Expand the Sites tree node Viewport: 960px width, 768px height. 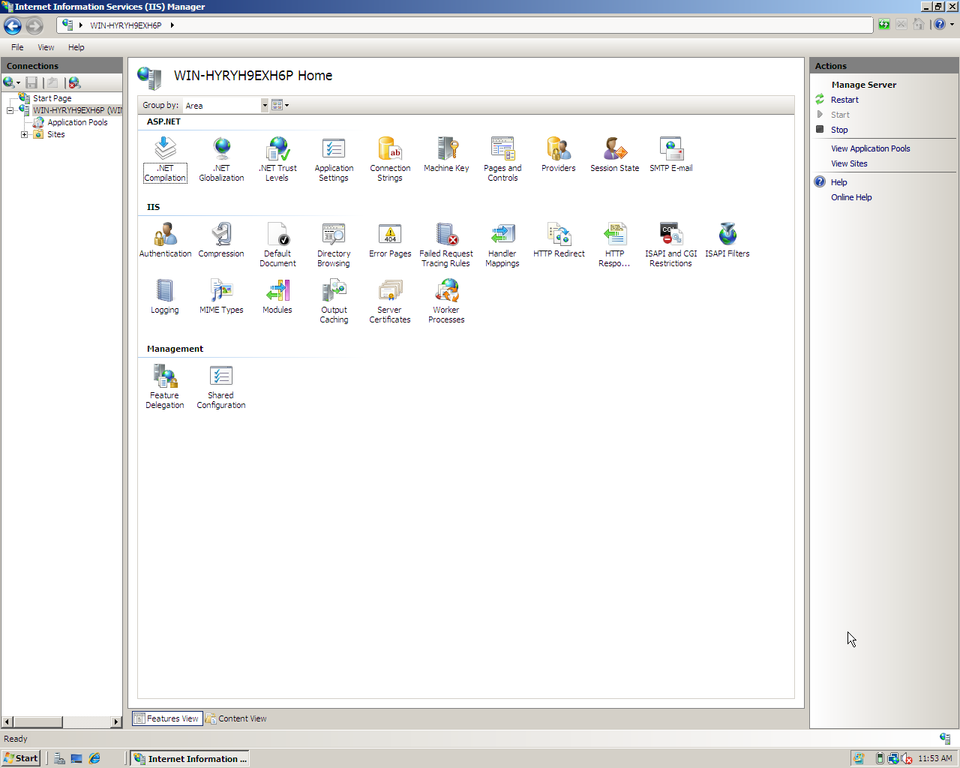(x=24, y=134)
